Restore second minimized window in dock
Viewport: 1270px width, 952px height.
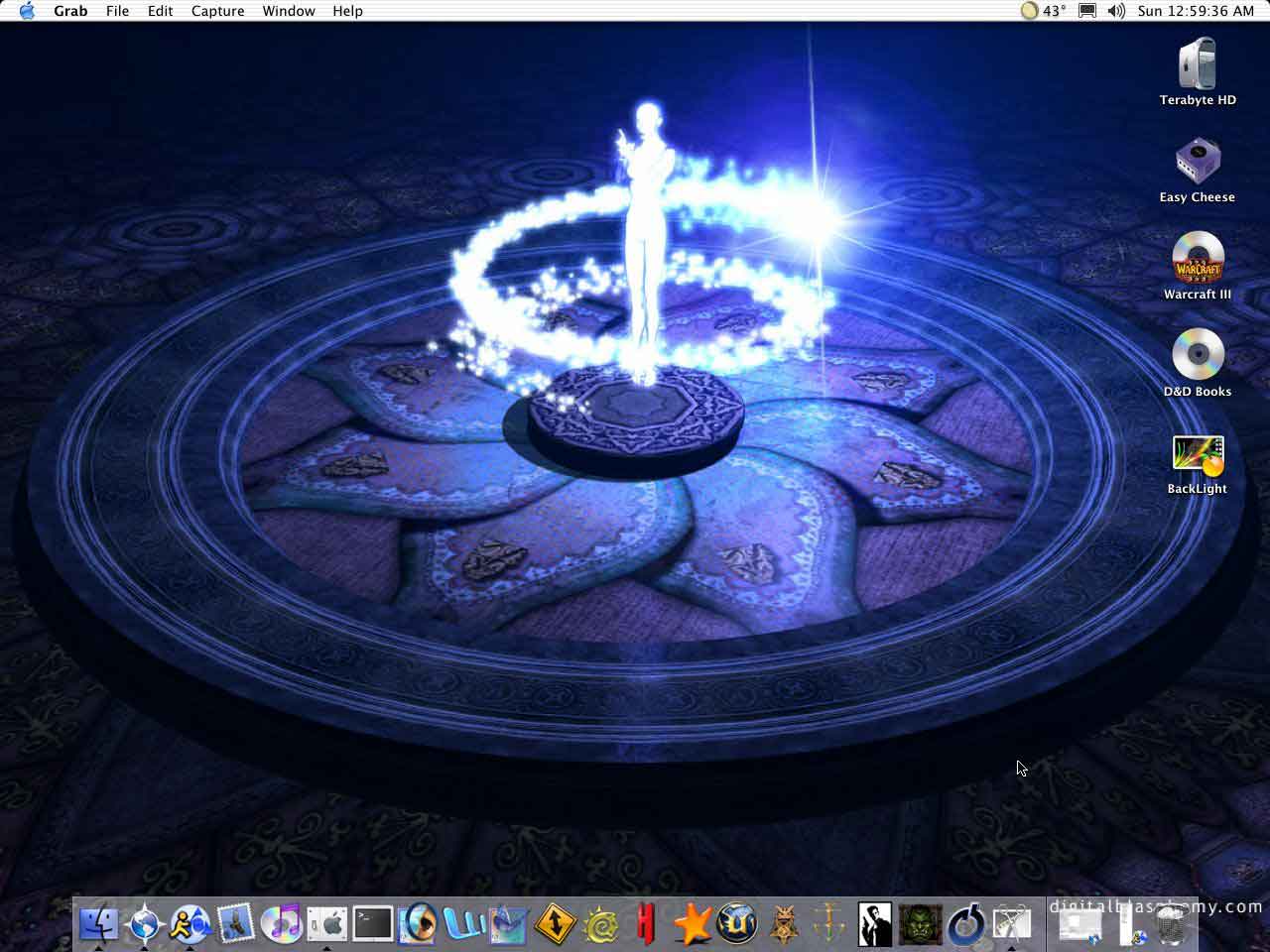tap(1130, 924)
